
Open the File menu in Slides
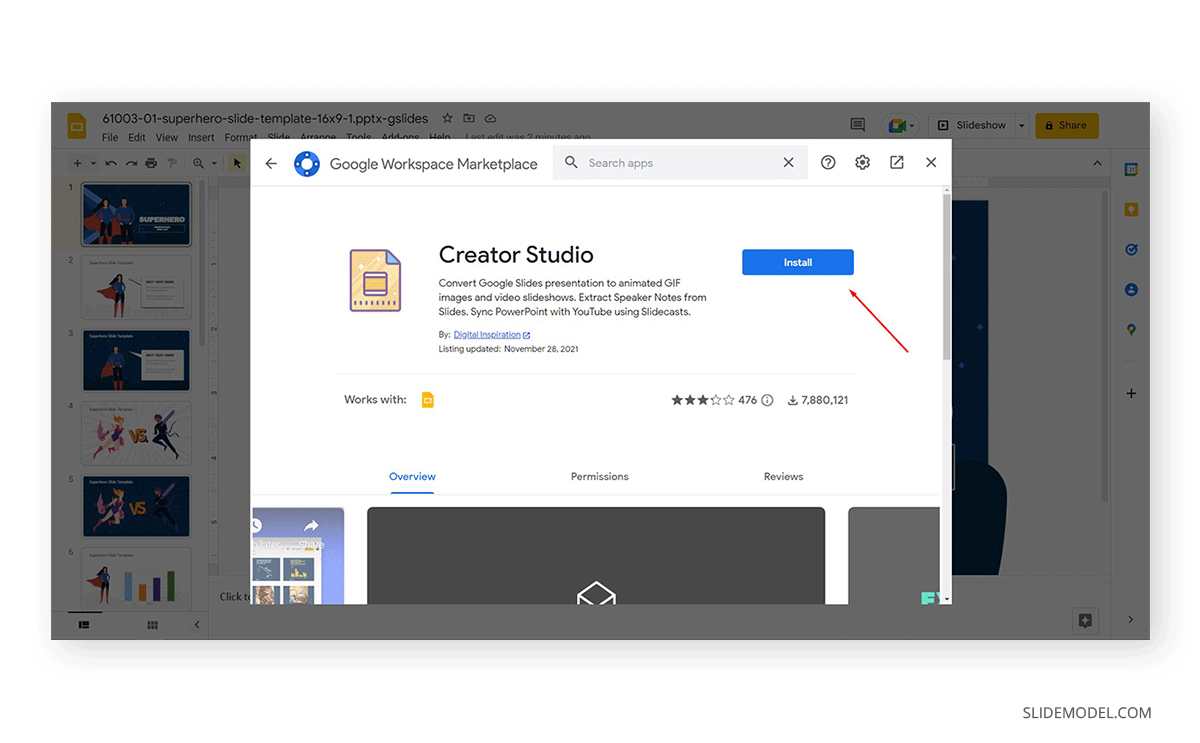[x=110, y=137]
